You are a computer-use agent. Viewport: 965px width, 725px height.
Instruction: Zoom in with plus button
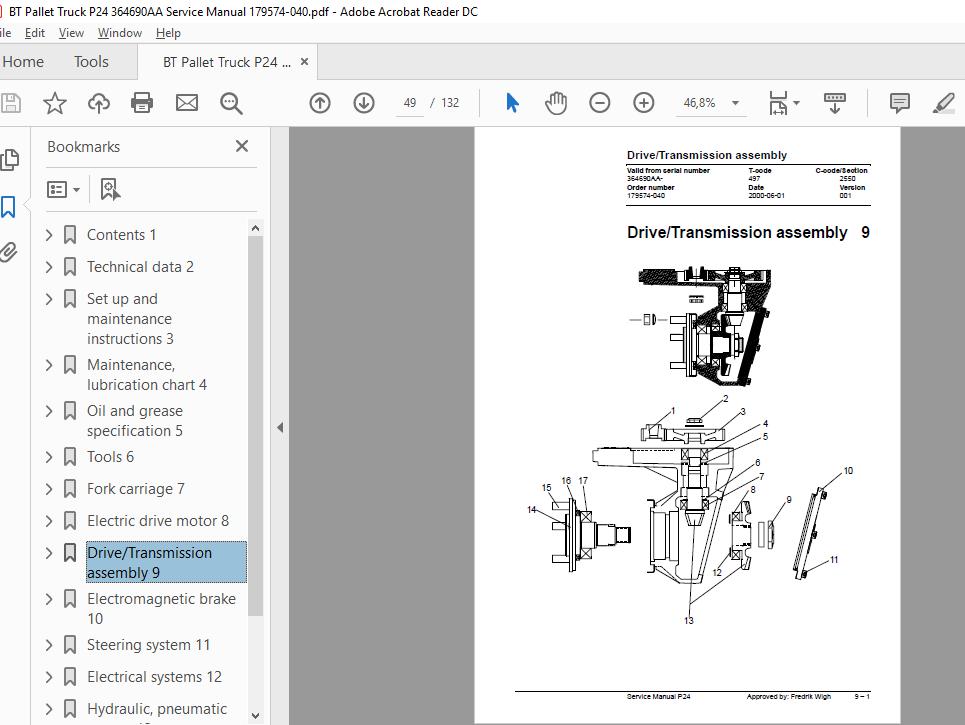click(644, 103)
